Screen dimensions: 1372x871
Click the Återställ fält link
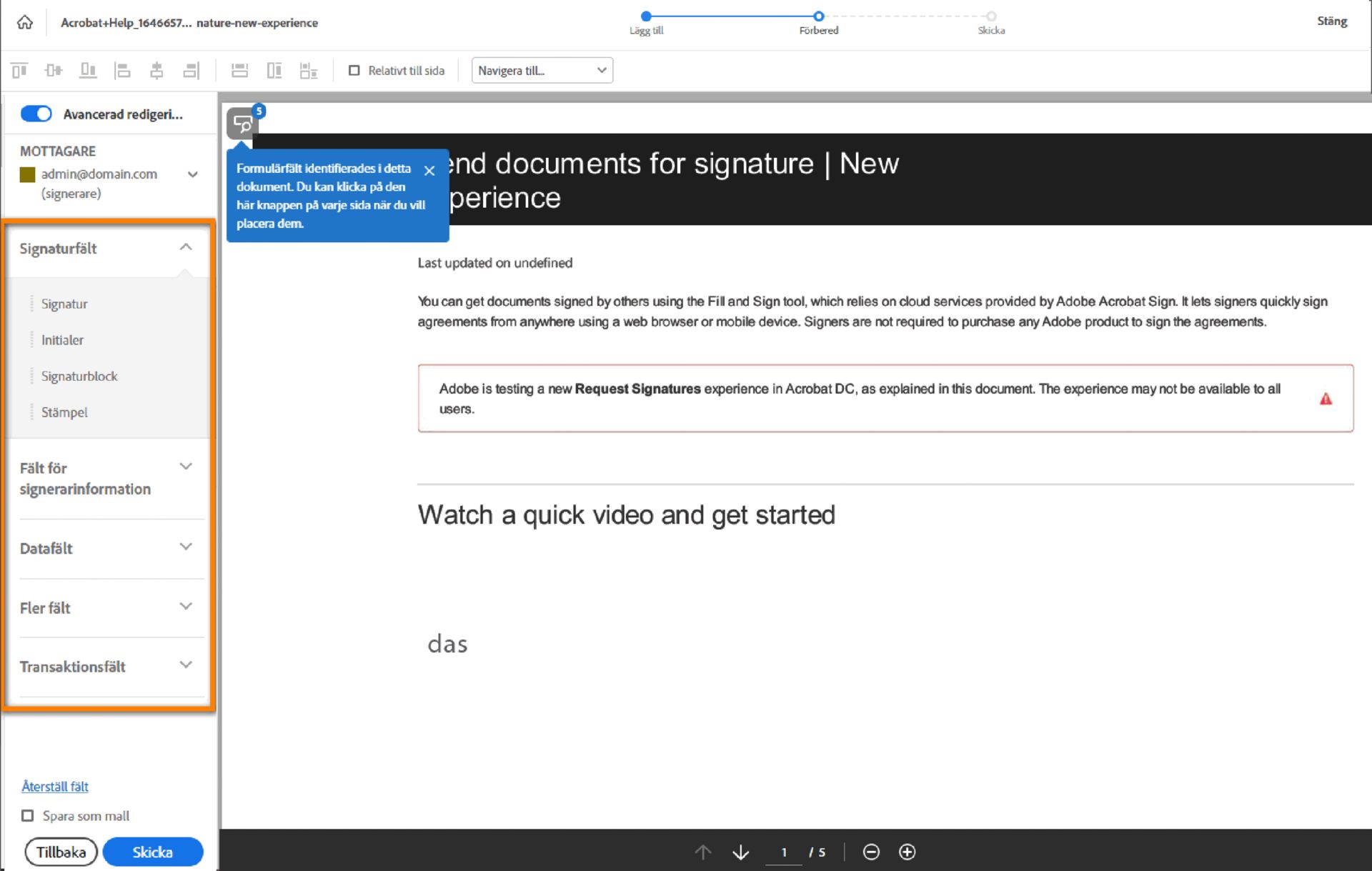55,786
